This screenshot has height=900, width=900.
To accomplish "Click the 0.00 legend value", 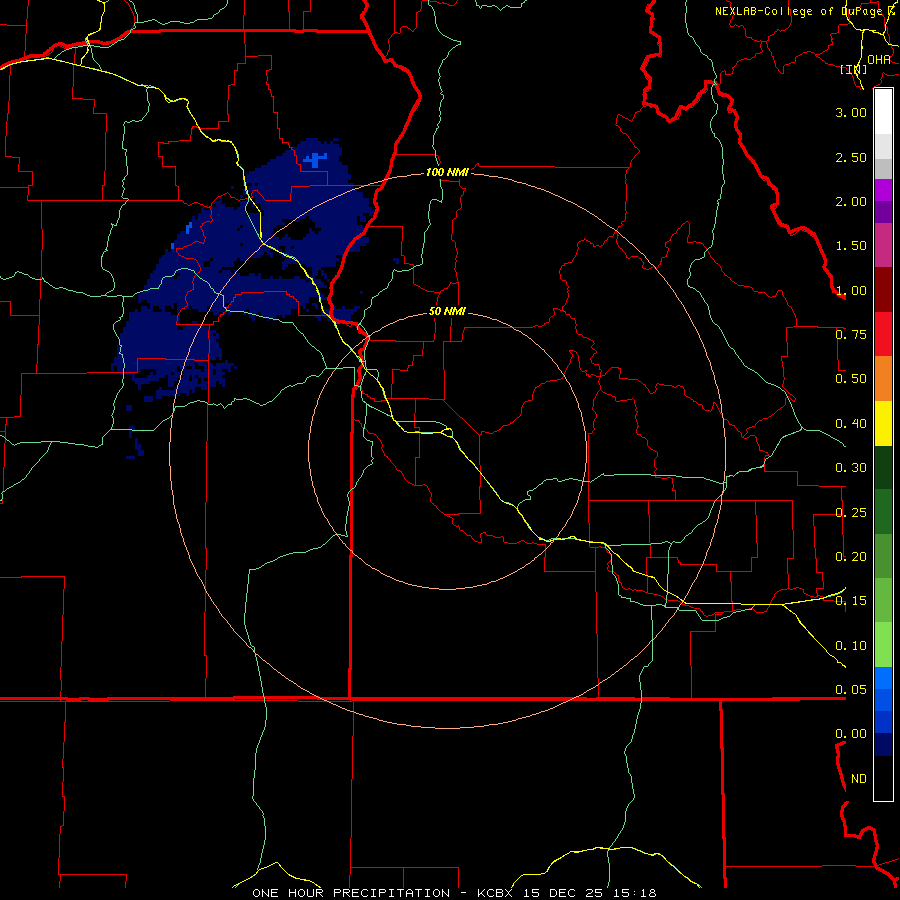I will click(851, 734).
